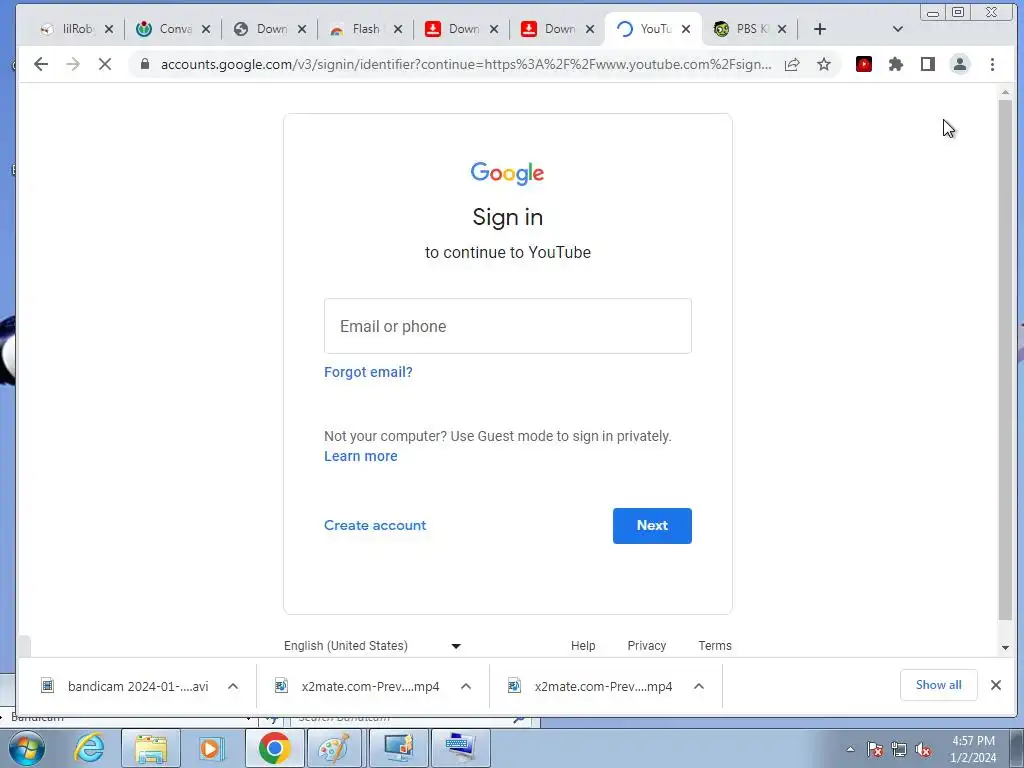Viewport: 1024px width, 768px height.
Task: Close the YouTube tab
Action: coord(686,29)
